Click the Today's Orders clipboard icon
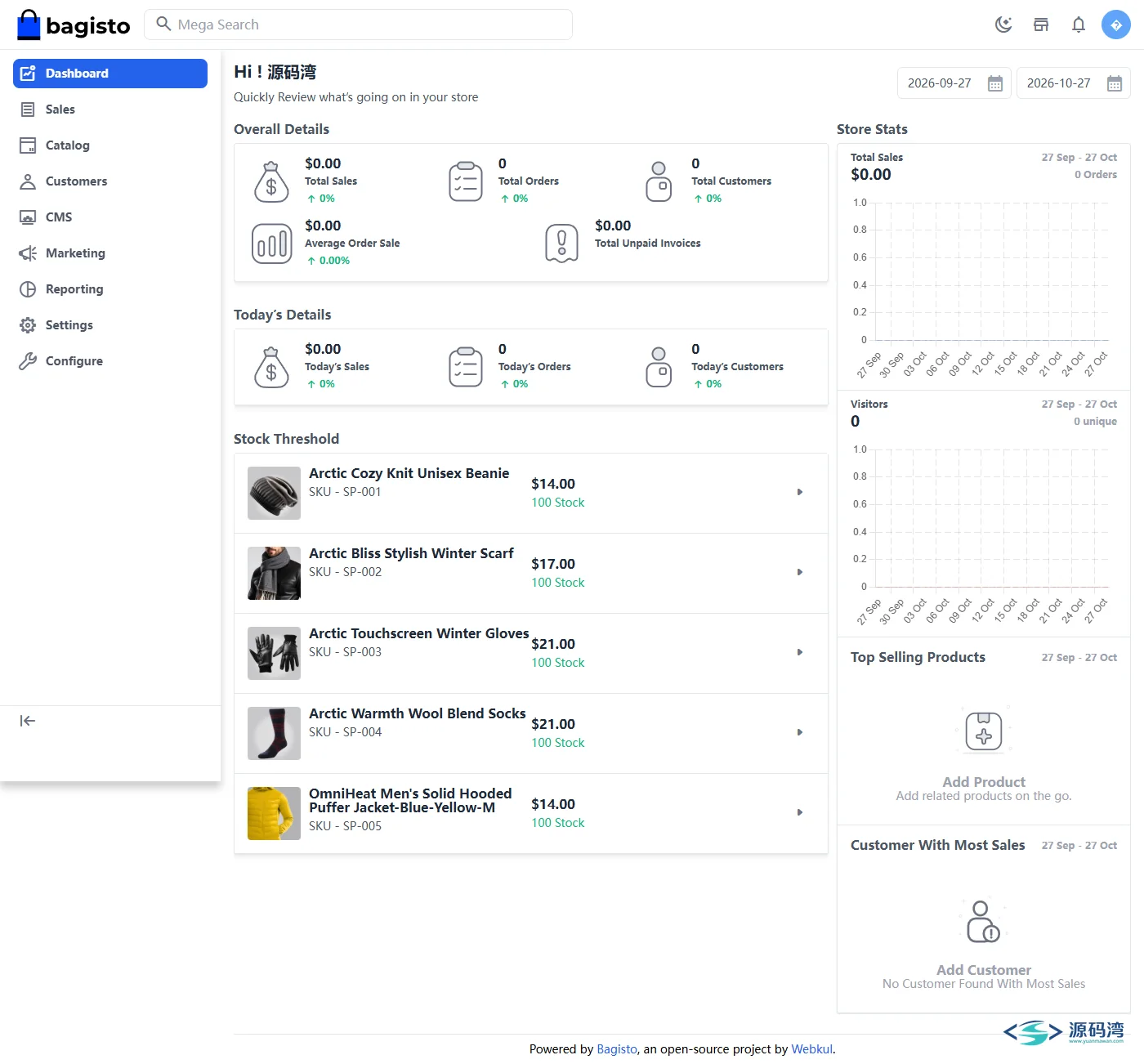Image resolution: width=1144 pixels, height=1064 pixels. coord(466,367)
